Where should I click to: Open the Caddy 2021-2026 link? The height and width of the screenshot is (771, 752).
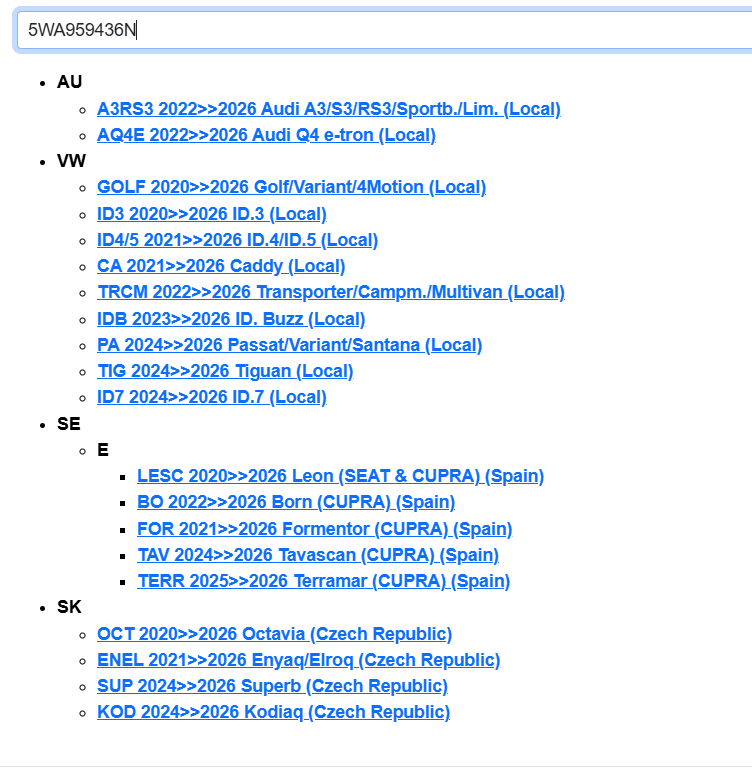[221, 266]
